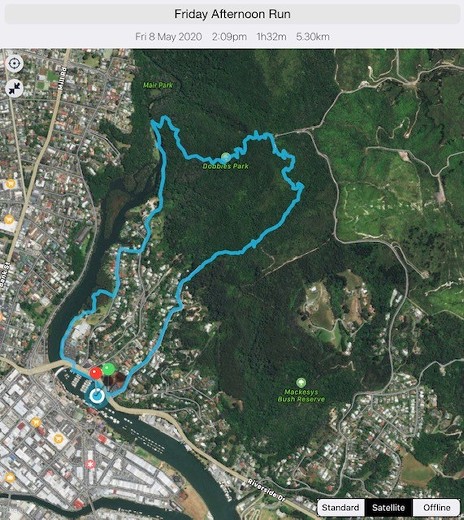Screen dimensions: 464x520
Task: Switch map to Standard view
Action: [341, 508]
